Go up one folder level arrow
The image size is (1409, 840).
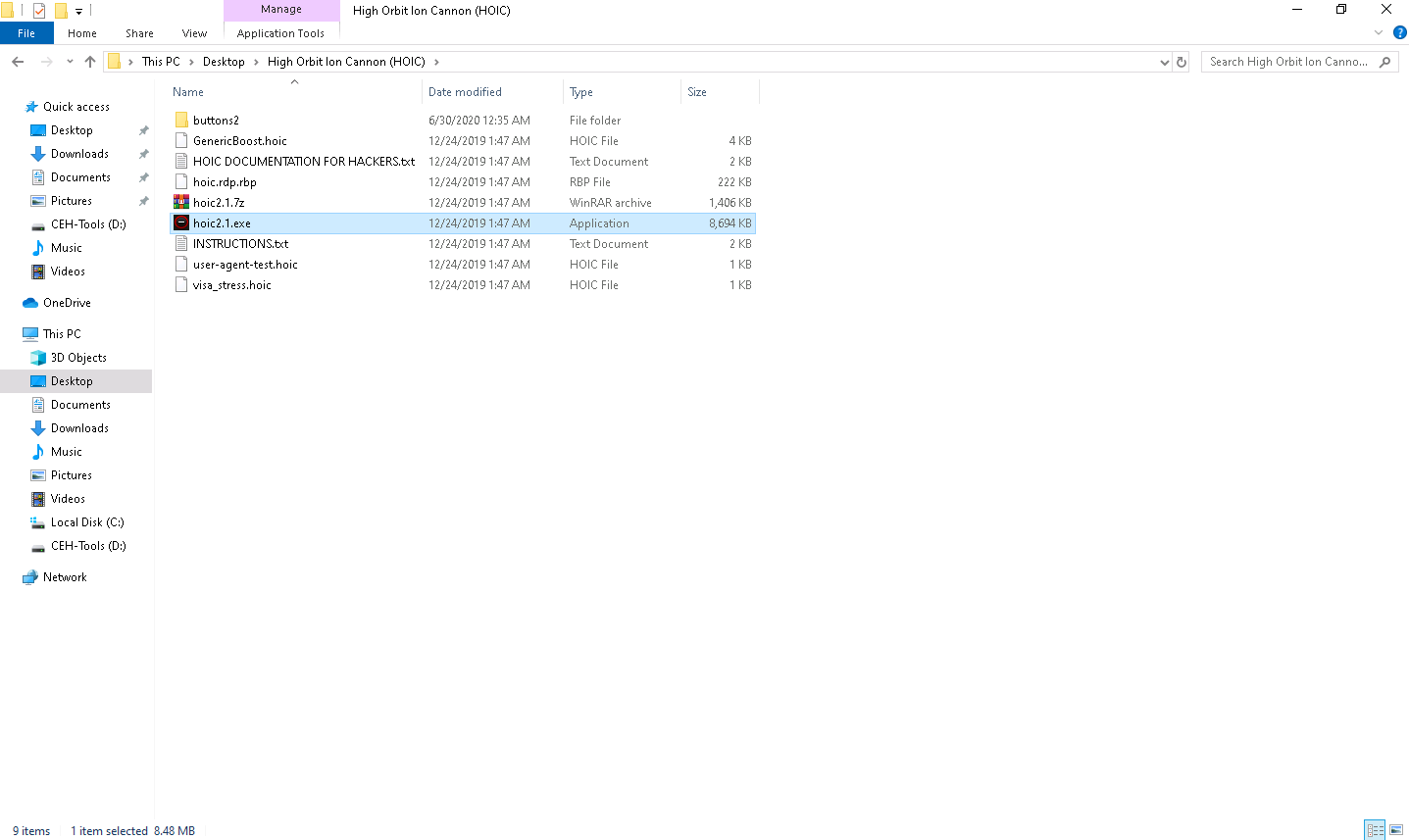[x=90, y=62]
